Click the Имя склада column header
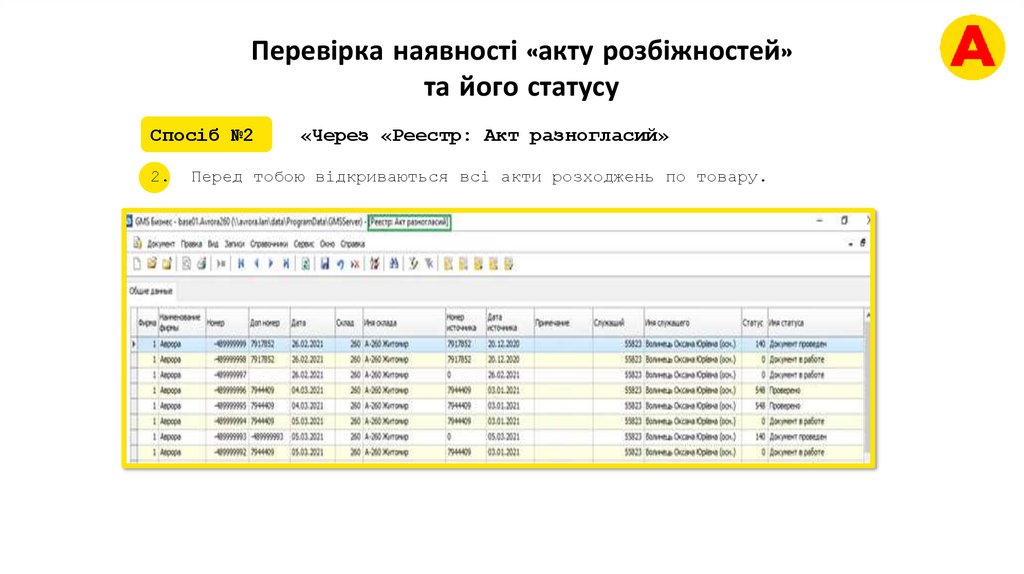This screenshot has width=1024, height=574. pyautogui.click(x=404, y=323)
